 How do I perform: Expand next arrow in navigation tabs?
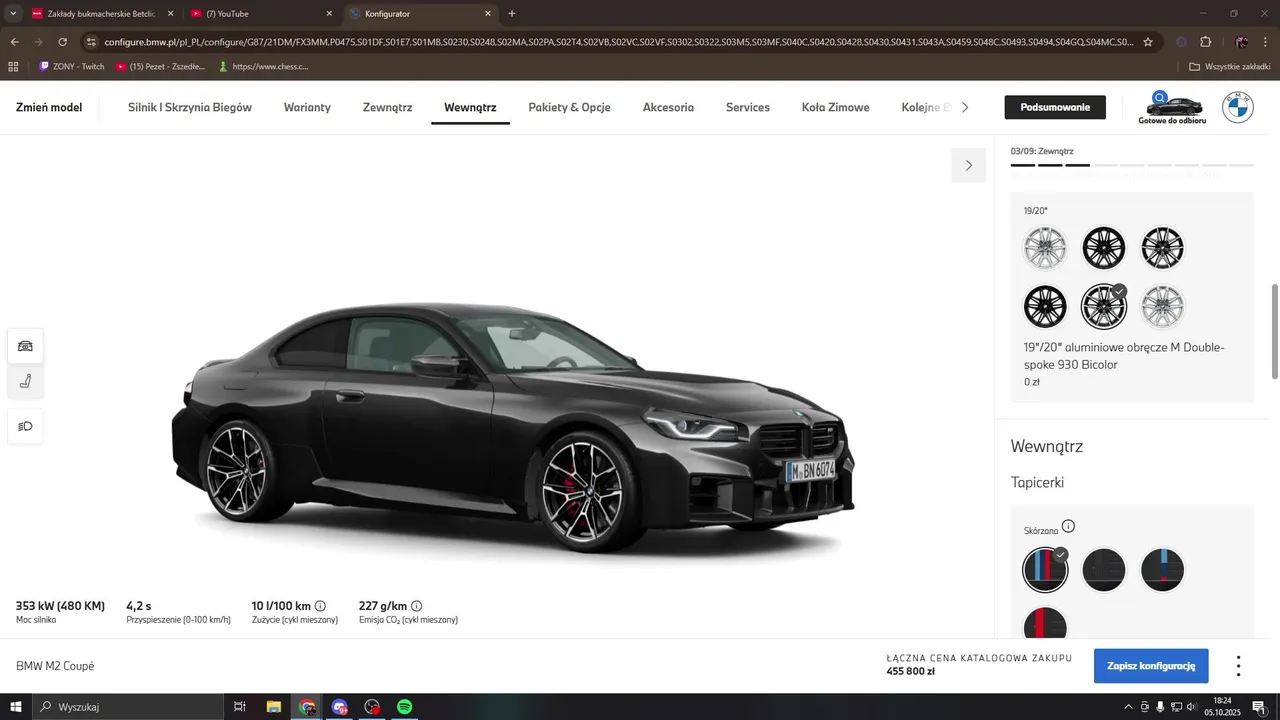pyautogui.click(x=964, y=107)
